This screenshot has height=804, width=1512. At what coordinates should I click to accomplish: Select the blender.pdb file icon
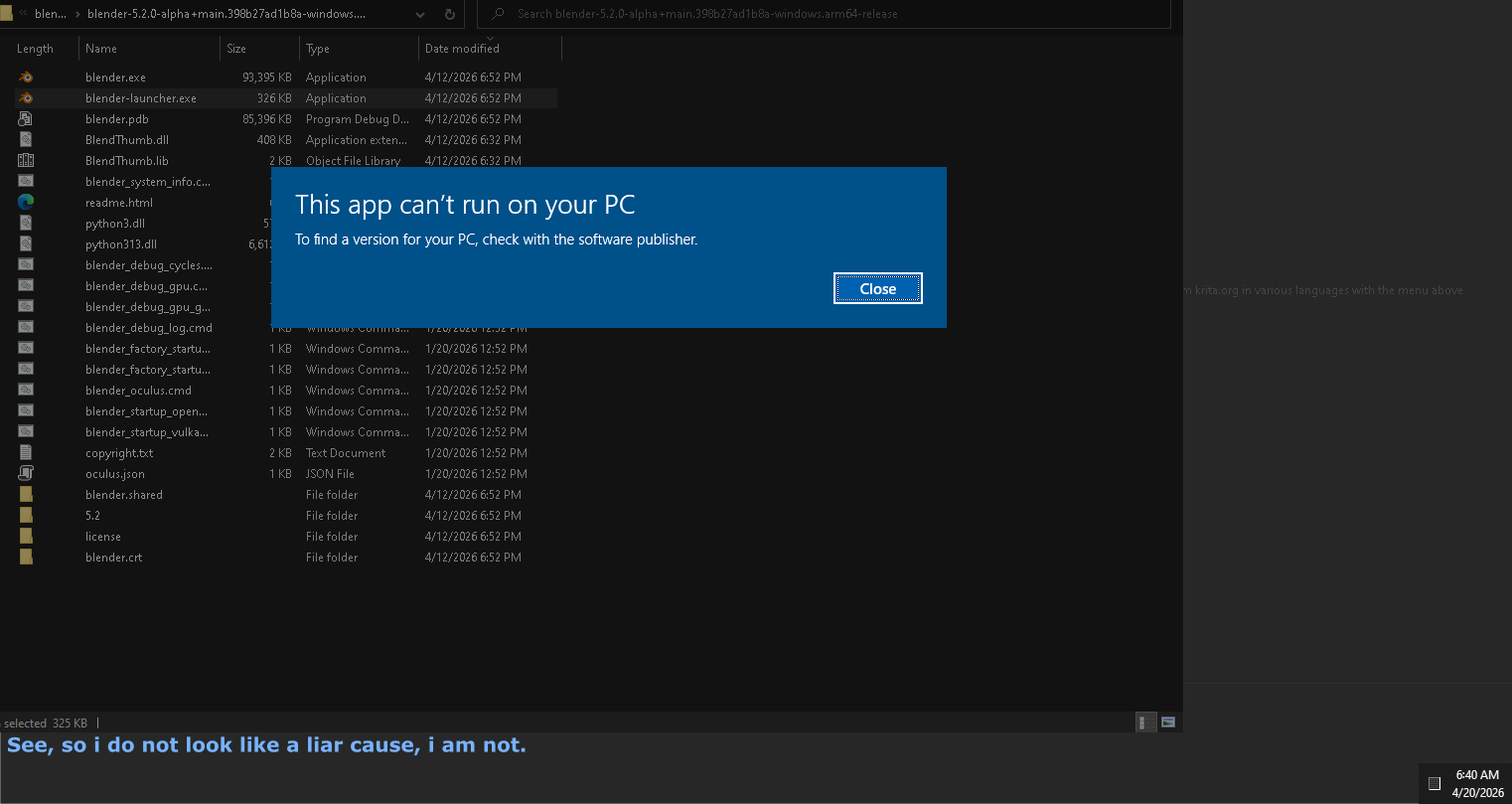pyautogui.click(x=26, y=118)
